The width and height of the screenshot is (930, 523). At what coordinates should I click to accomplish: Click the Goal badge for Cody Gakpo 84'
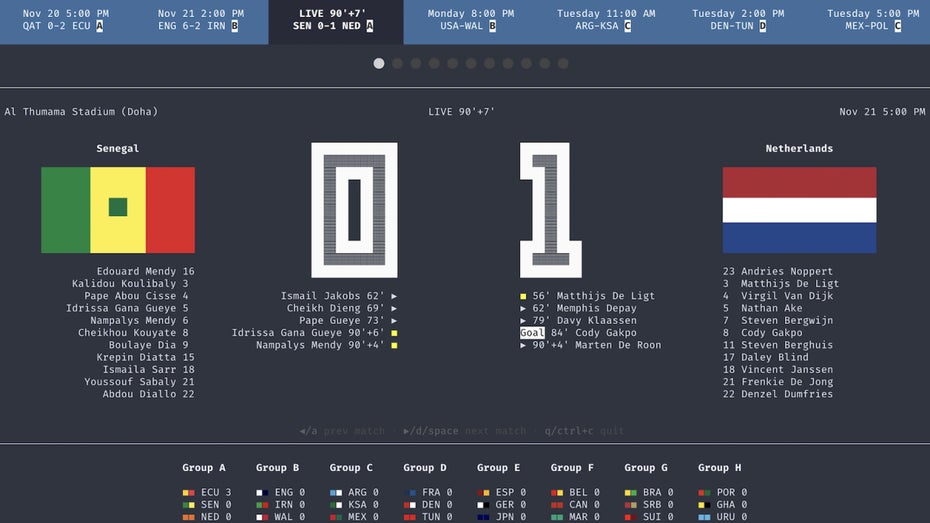[x=533, y=333]
